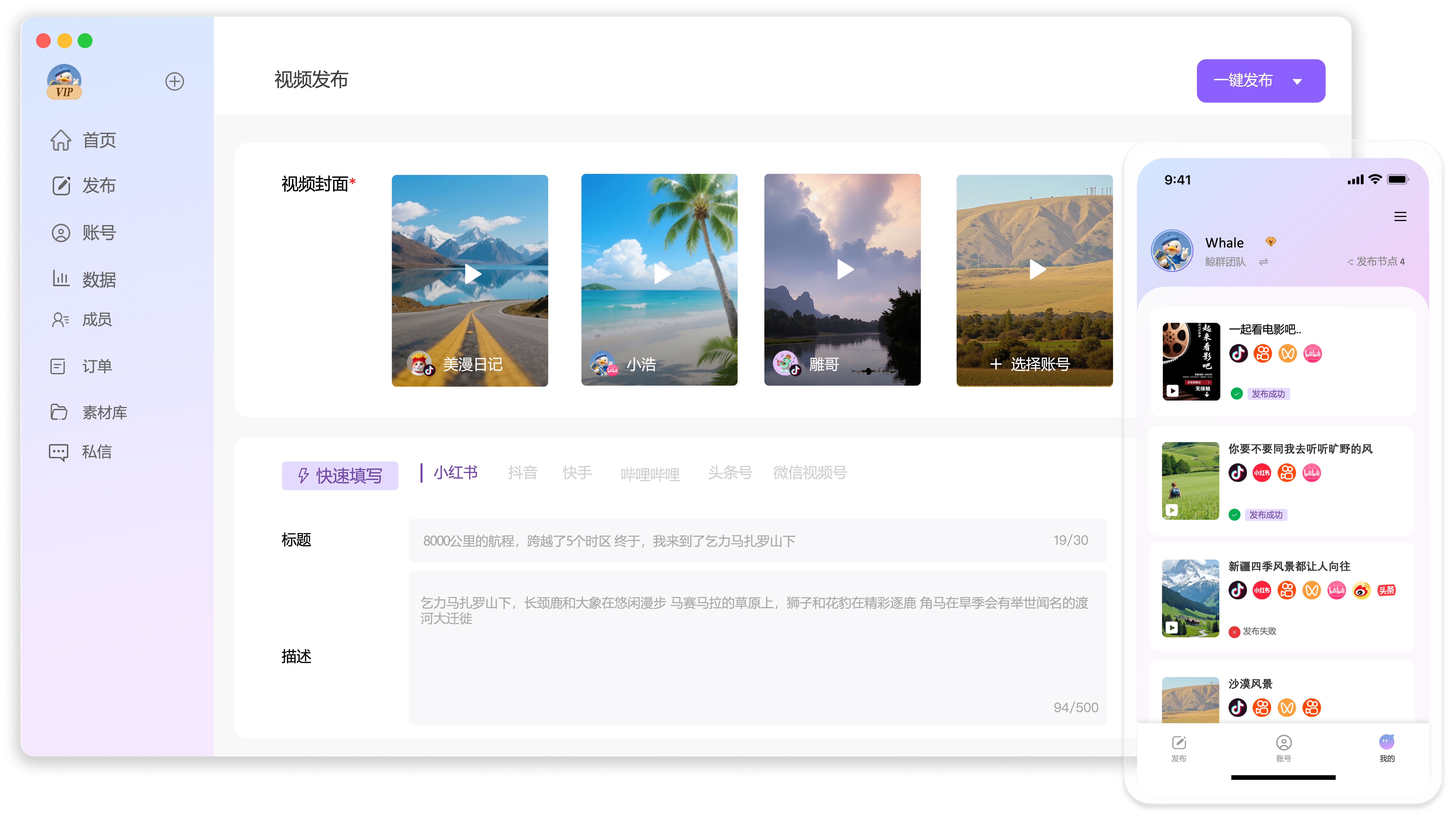Click the 美漫日记 account avatar

[421, 364]
